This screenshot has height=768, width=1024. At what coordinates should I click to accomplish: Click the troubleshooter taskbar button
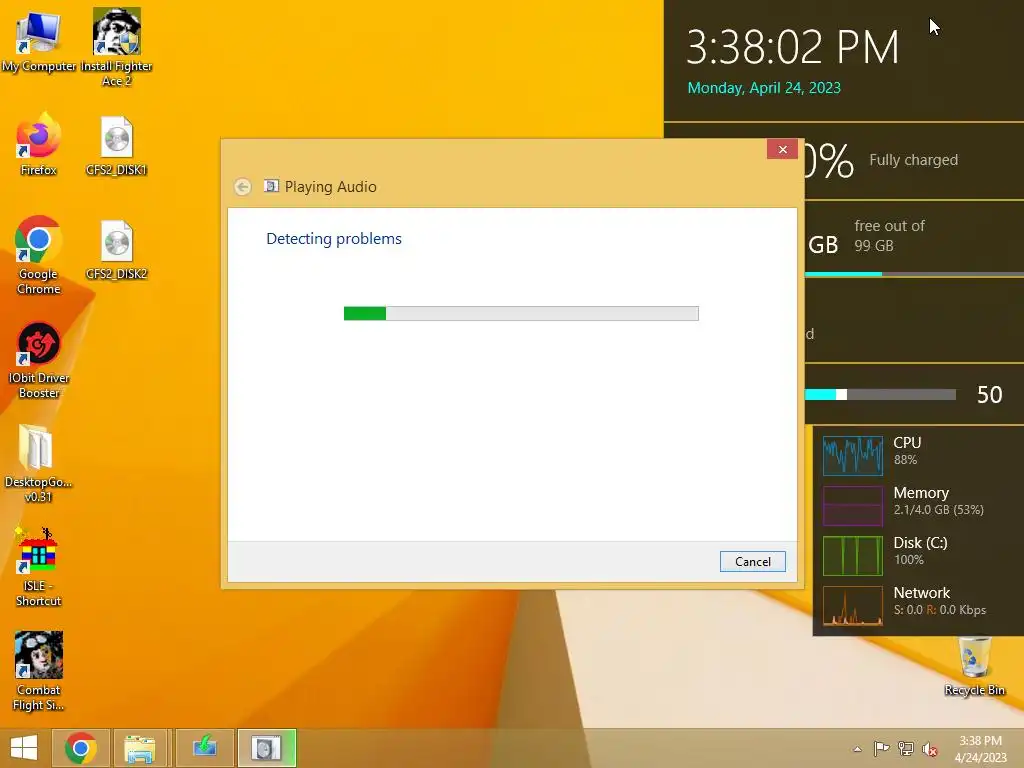266,748
